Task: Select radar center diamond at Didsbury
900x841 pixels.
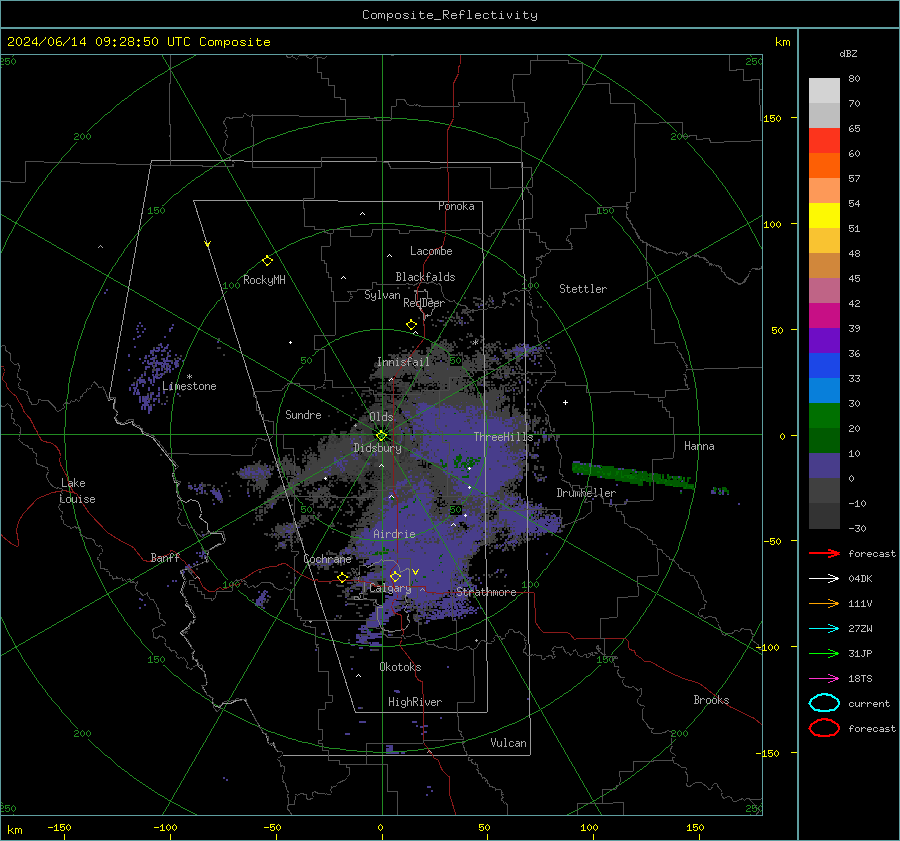Action: [381, 436]
